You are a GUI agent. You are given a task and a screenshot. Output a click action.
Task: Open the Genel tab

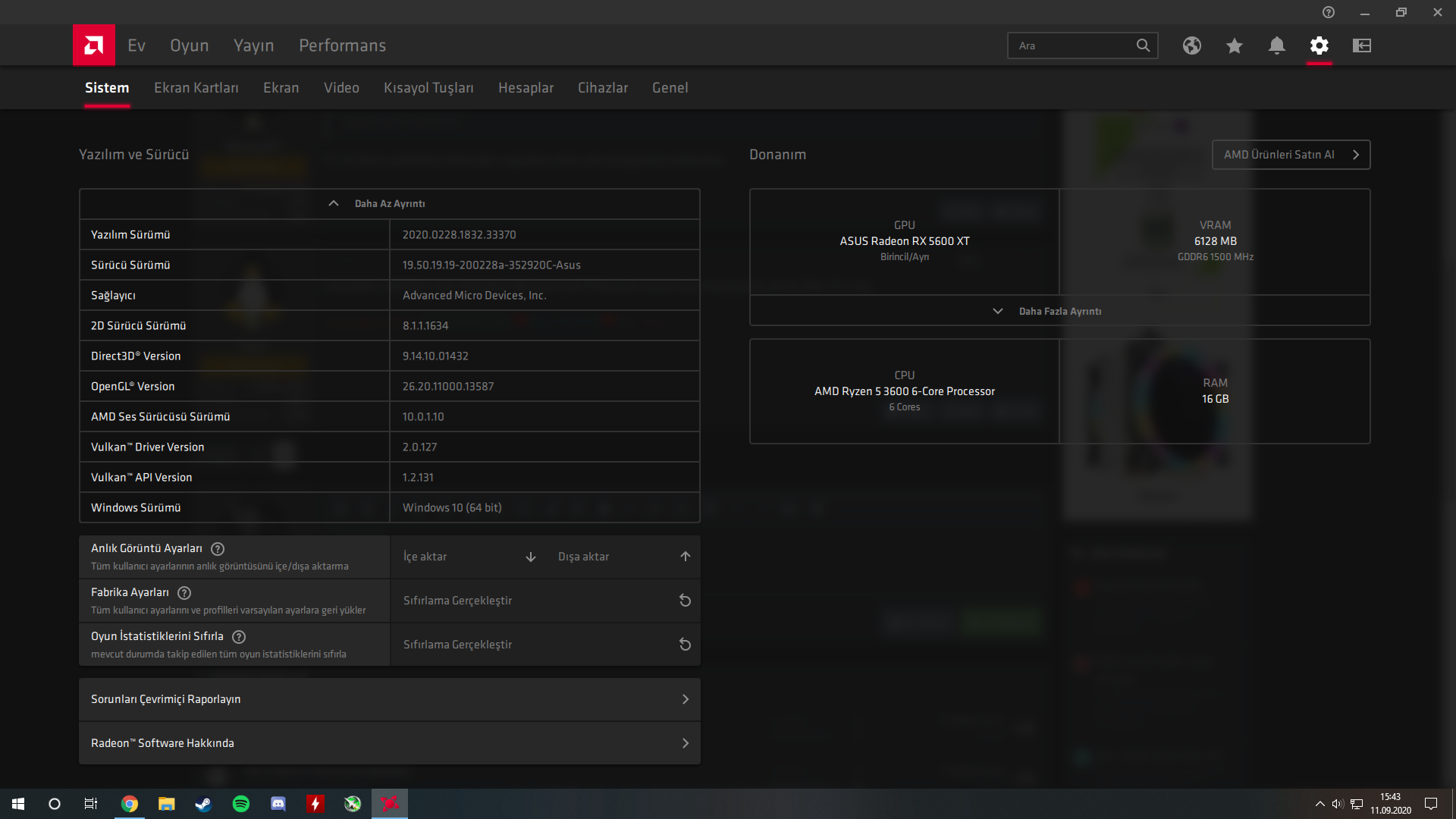(670, 88)
